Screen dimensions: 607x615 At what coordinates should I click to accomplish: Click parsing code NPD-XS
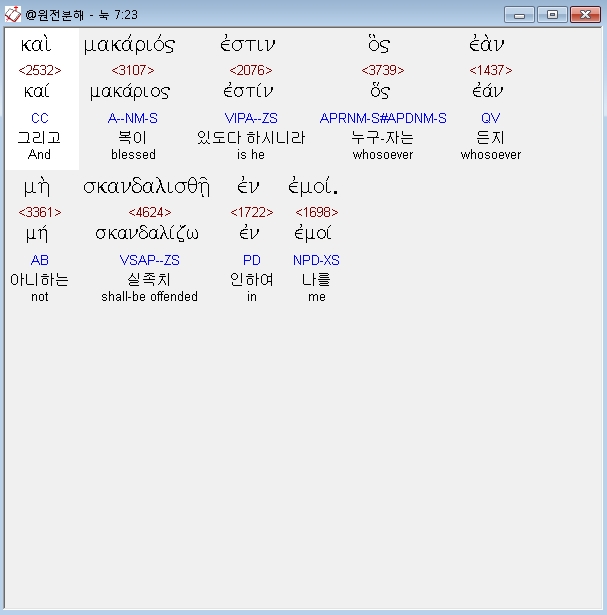coord(316,260)
